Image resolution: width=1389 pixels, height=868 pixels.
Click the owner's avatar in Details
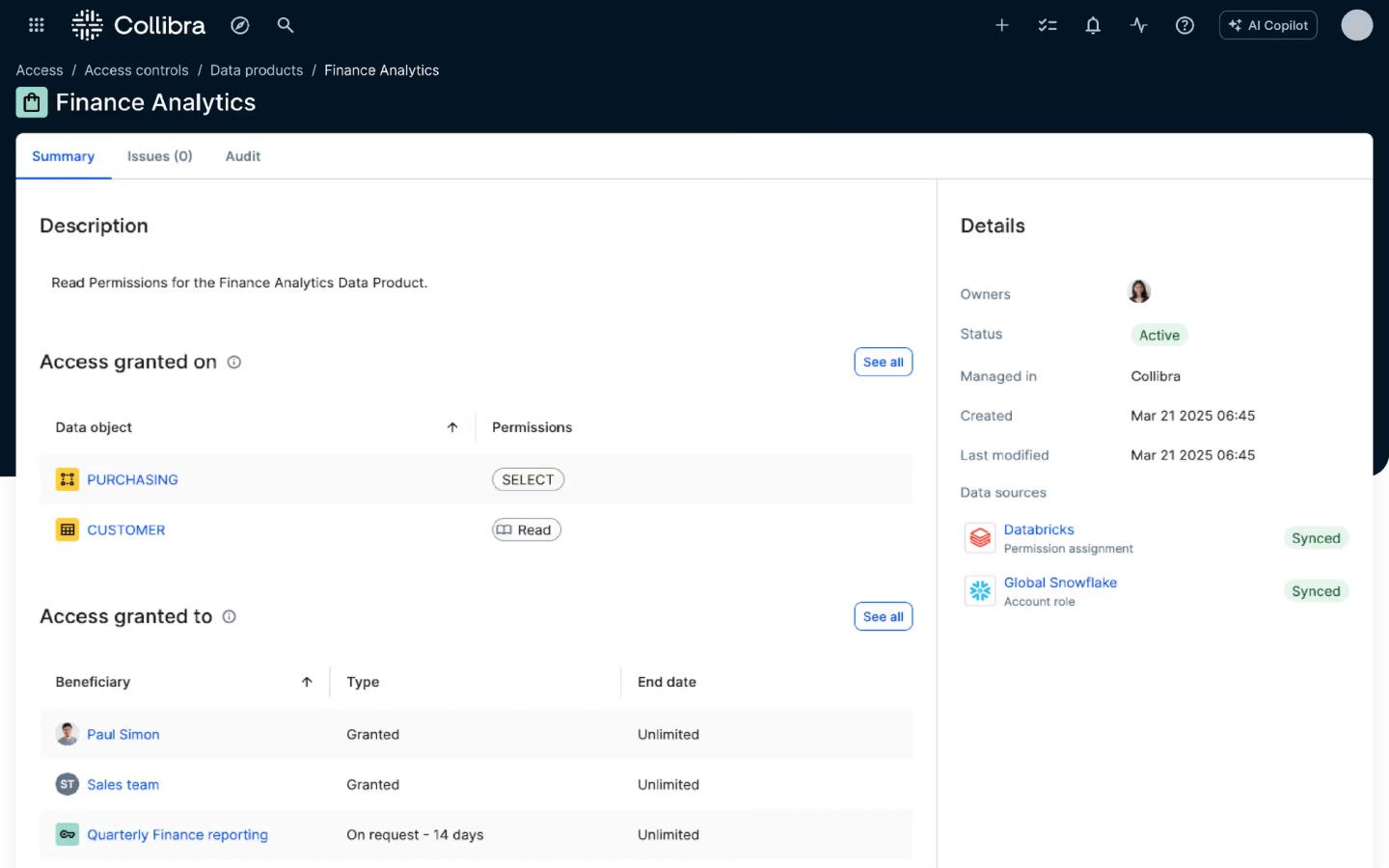coord(1139,291)
